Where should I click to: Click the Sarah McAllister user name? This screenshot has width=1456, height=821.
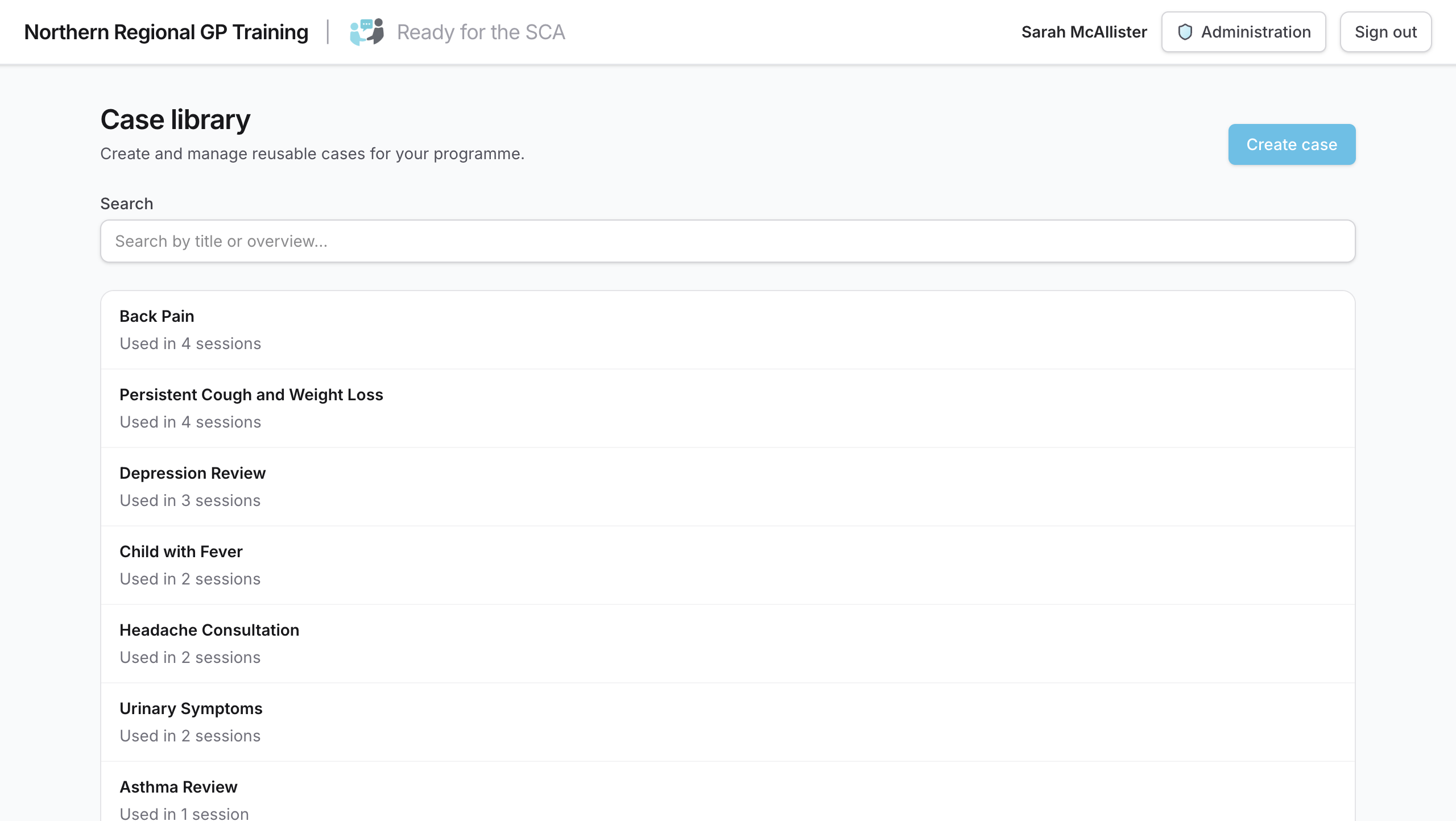(1084, 32)
